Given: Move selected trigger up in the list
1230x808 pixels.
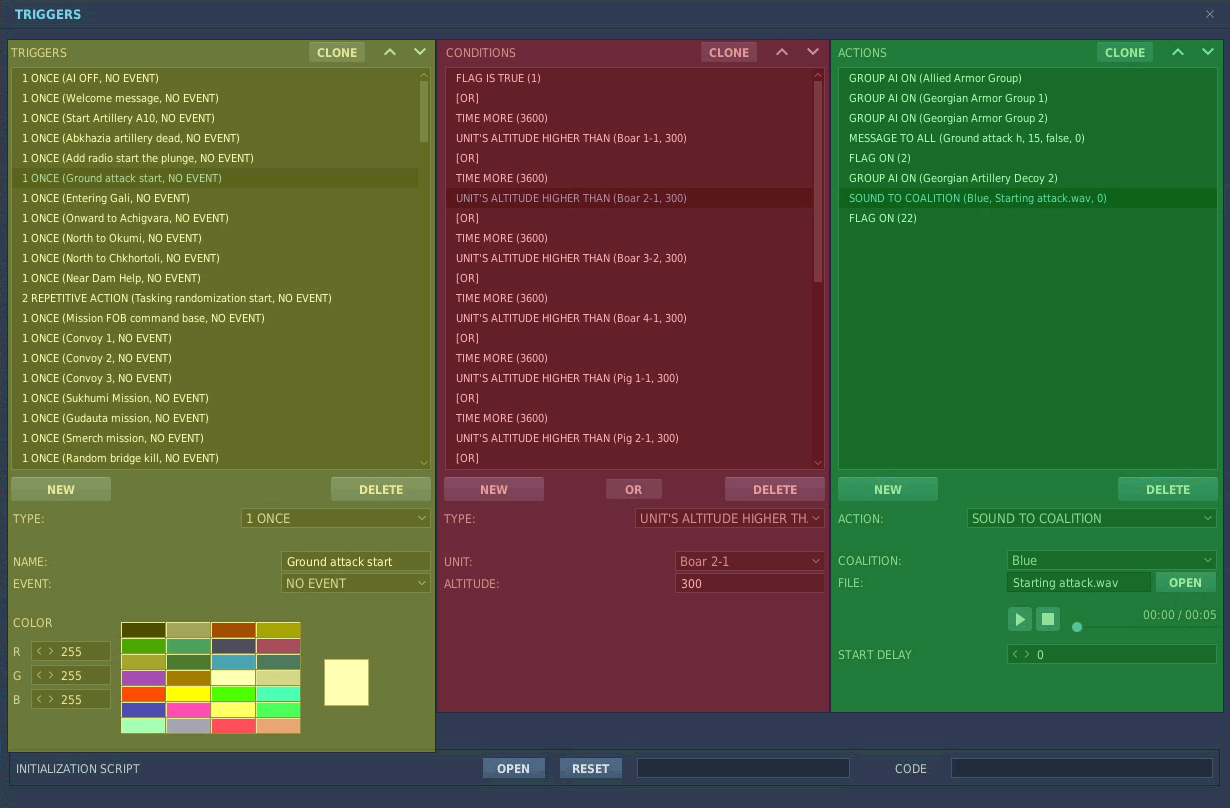Looking at the screenshot, I should [390, 52].
